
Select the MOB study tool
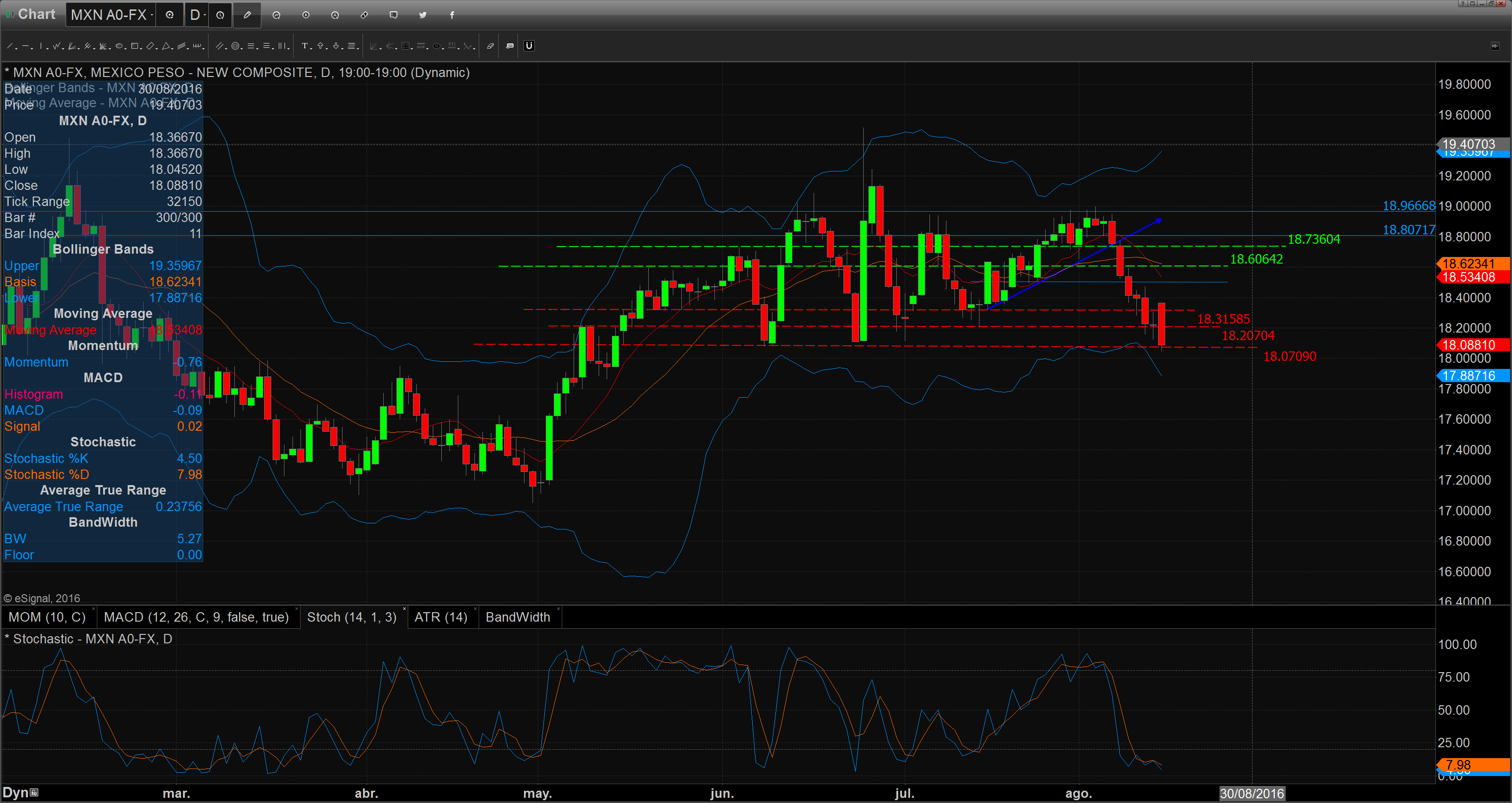click(x=421, y=46)
